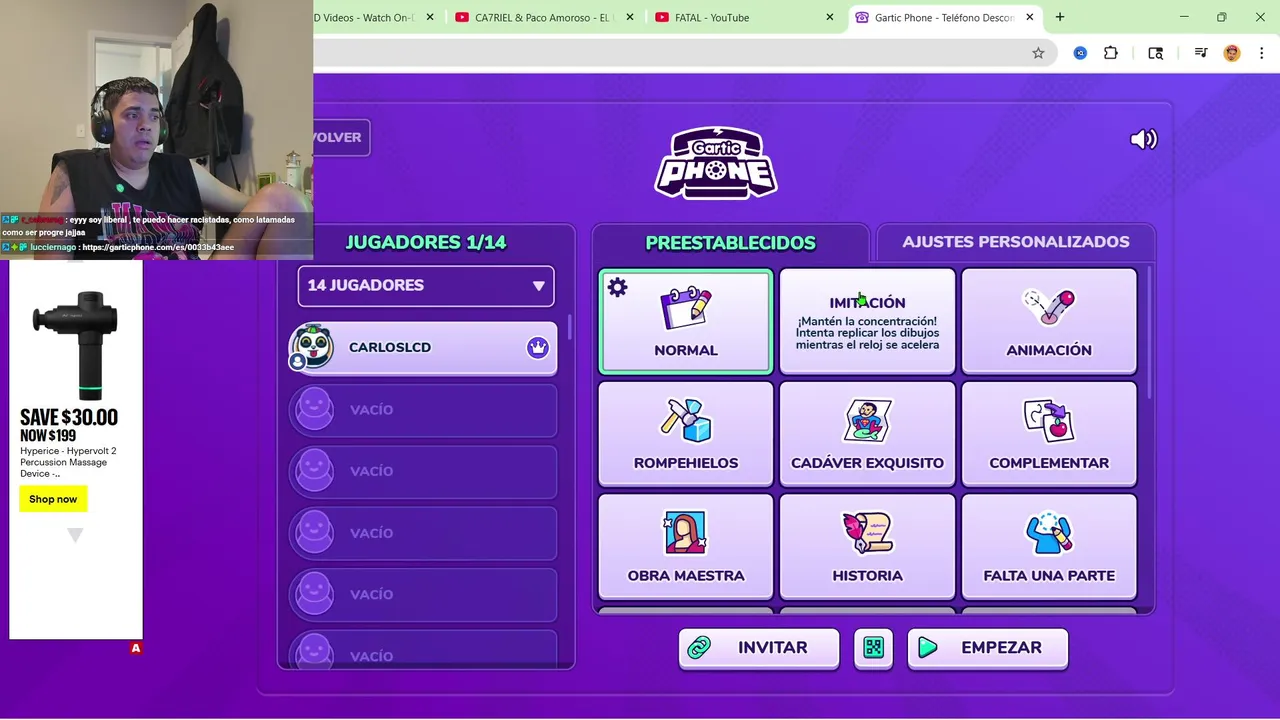Open the Chrome three-dot menu
1280x720 pixels.
pos(1262,53)
